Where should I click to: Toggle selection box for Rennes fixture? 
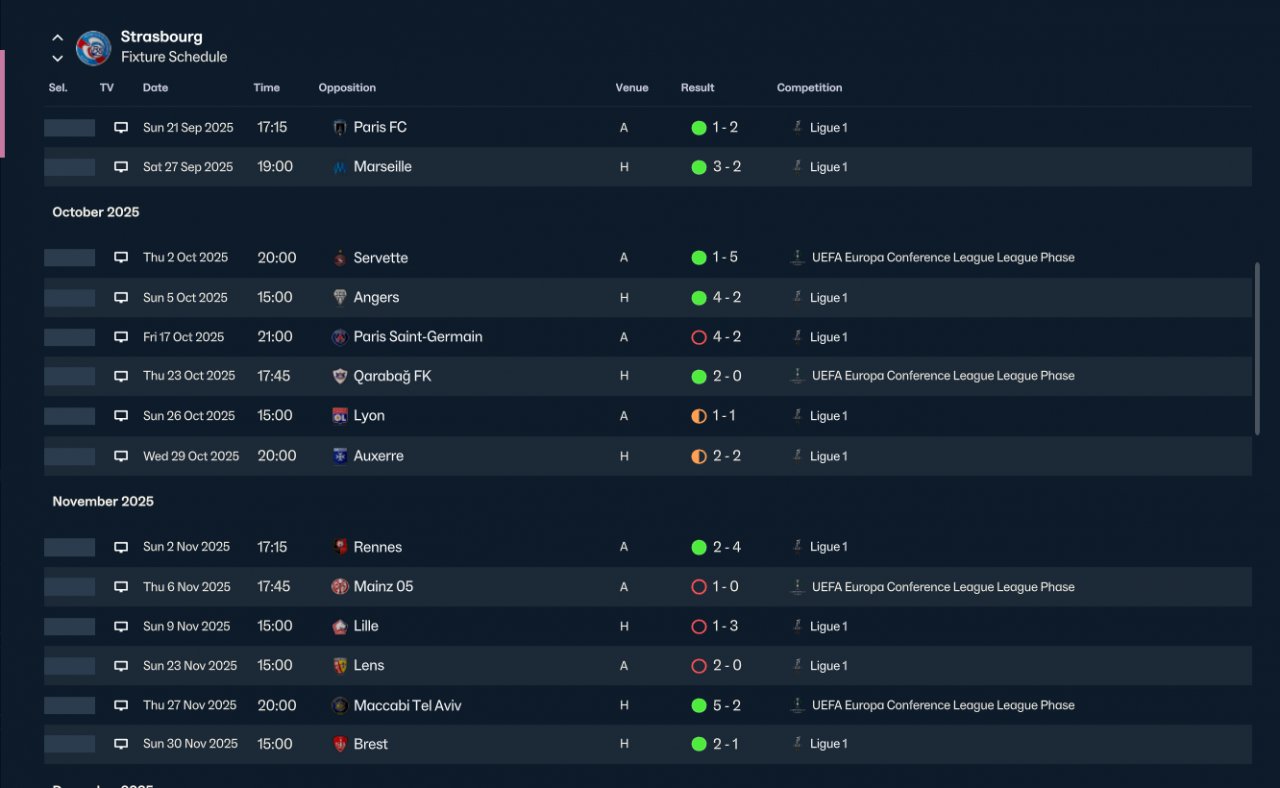point(70,547)
